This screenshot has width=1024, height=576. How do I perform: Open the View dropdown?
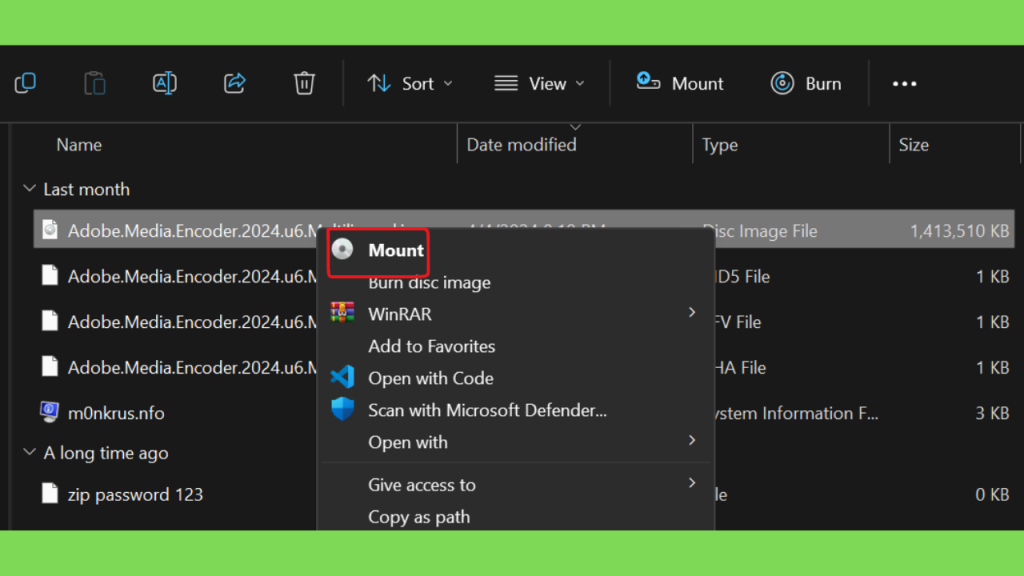tap(539, 84)
